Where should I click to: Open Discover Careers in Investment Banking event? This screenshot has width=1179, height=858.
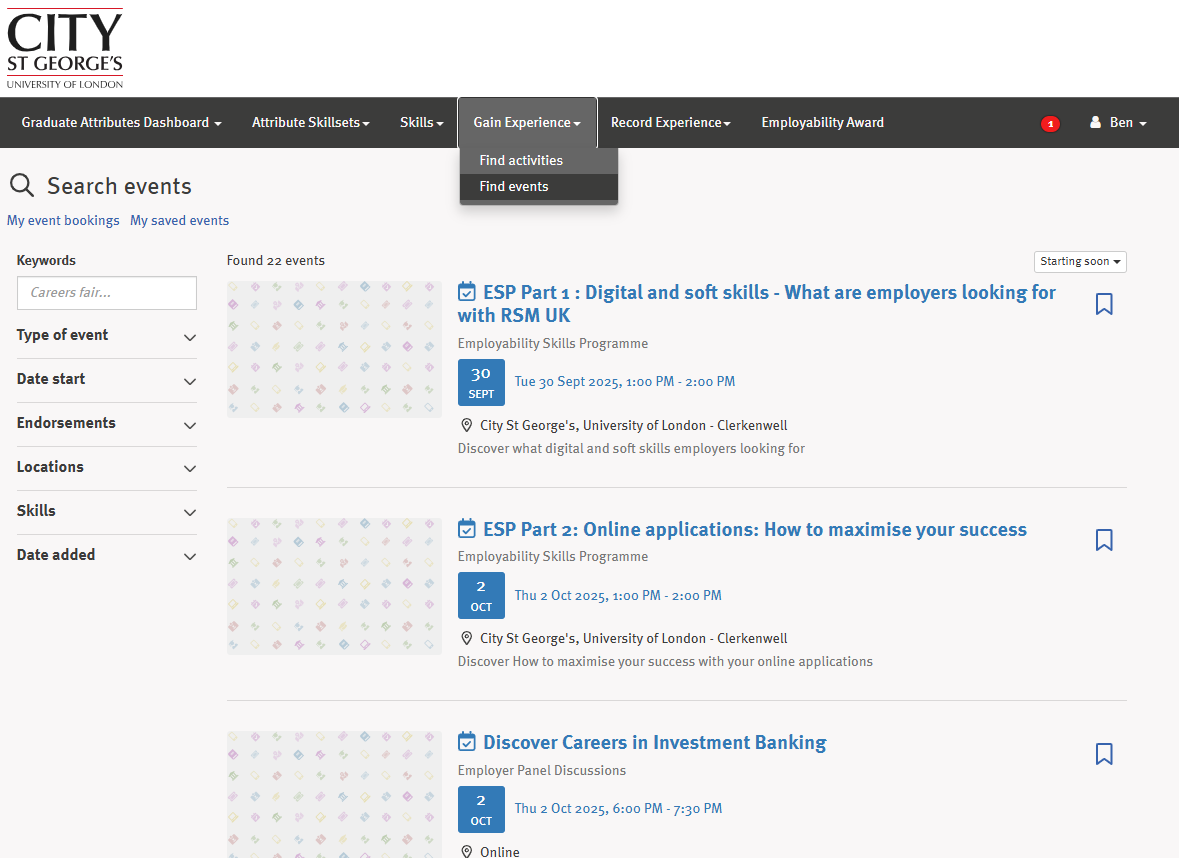point(654,742)
